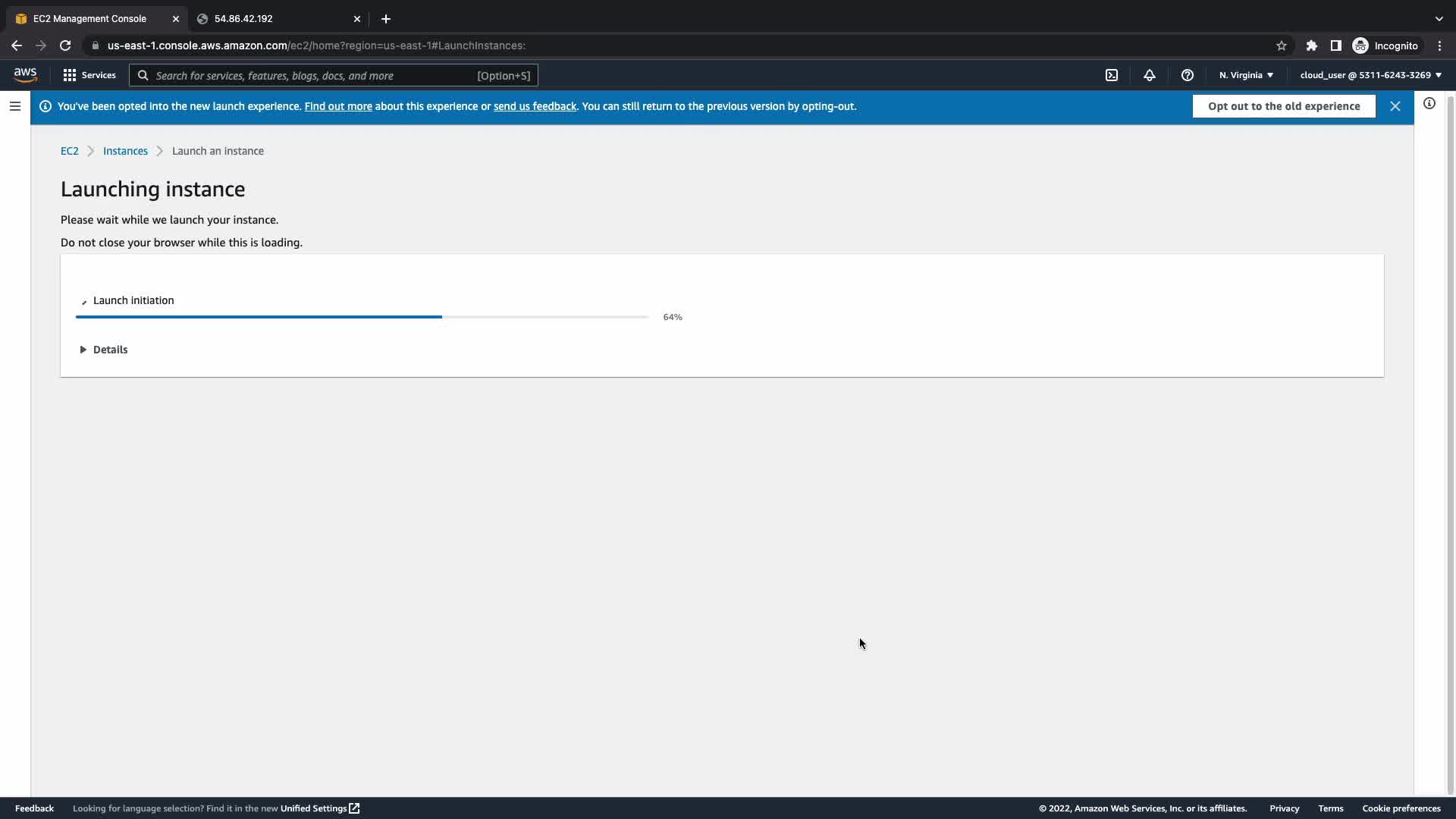Dismiss the new launch experience banner
This screenshot has width=1456, height=819.
pyautogui.click(x=1395, y=106)
